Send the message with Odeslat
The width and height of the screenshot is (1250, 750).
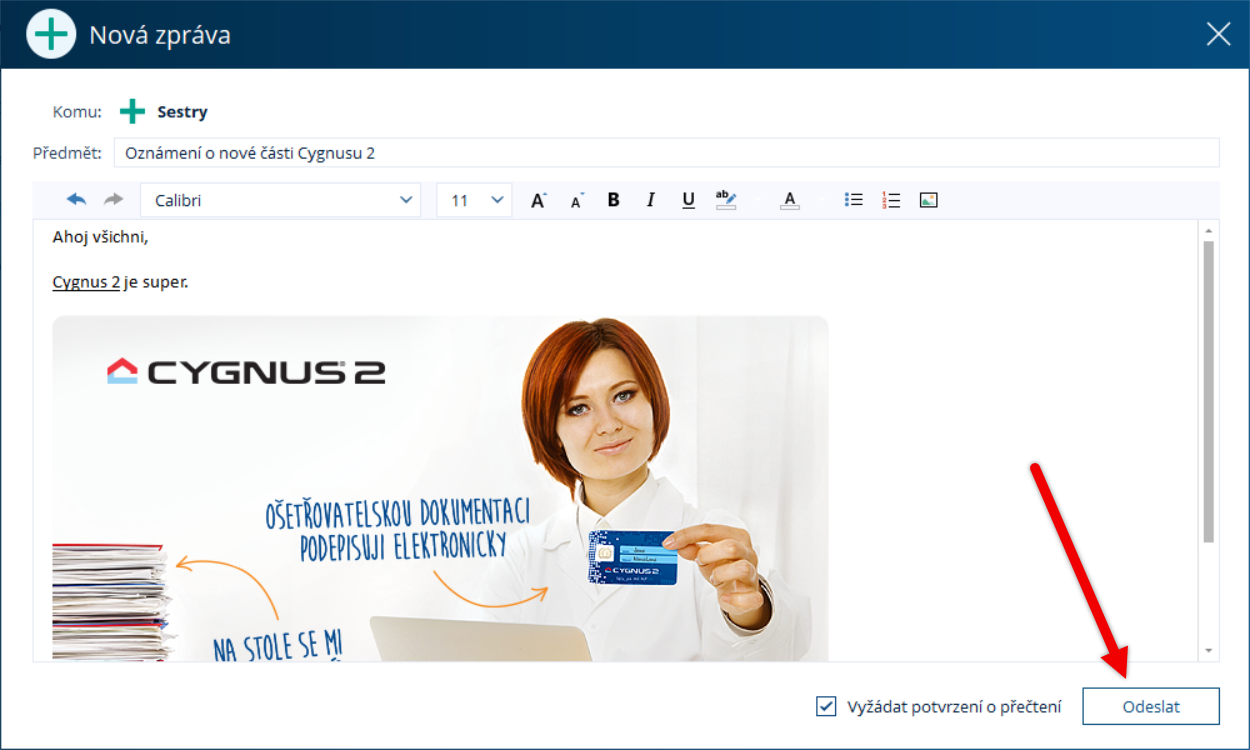pos(1151,706)
